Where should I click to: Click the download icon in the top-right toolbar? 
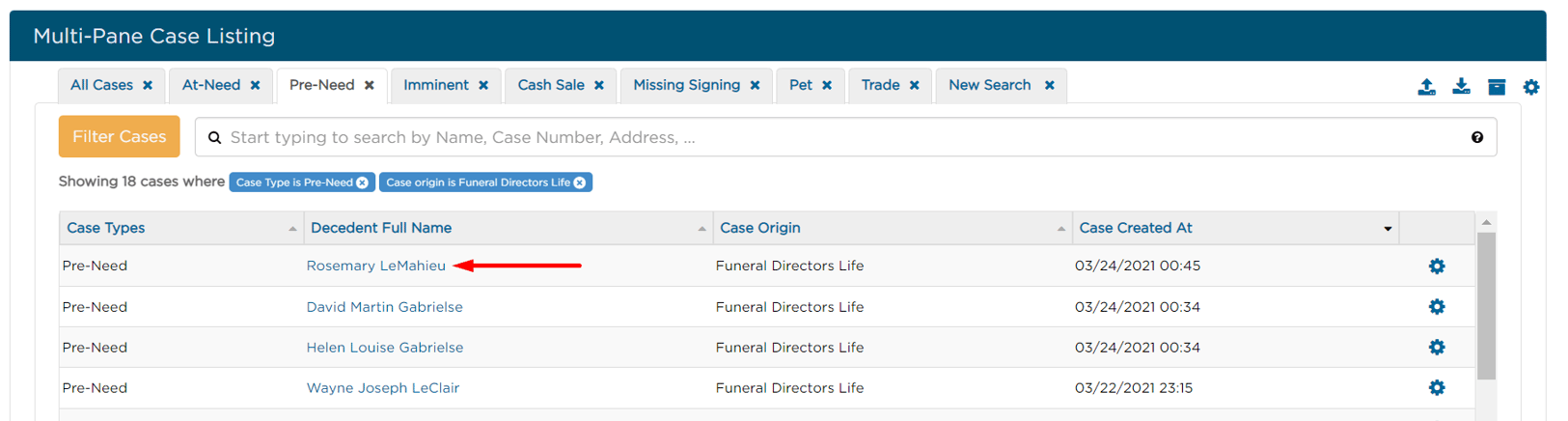[1461, 87]
